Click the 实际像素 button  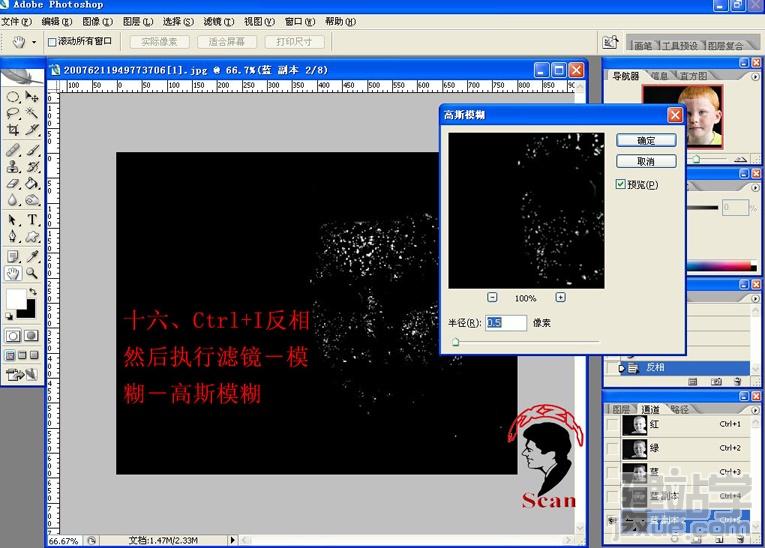[x=159, y=42]
